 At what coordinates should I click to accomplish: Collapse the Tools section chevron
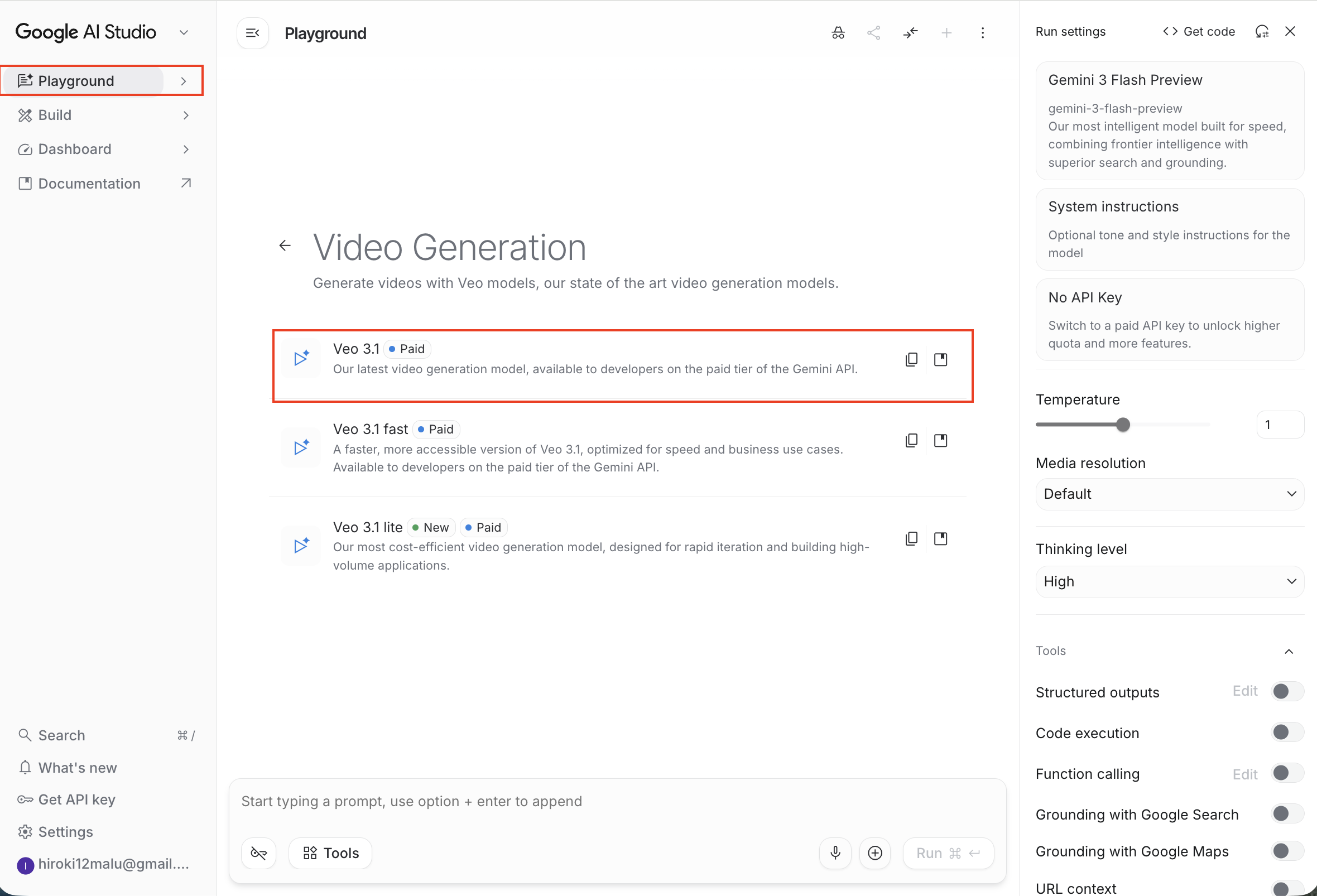[x=1288, y=651]
